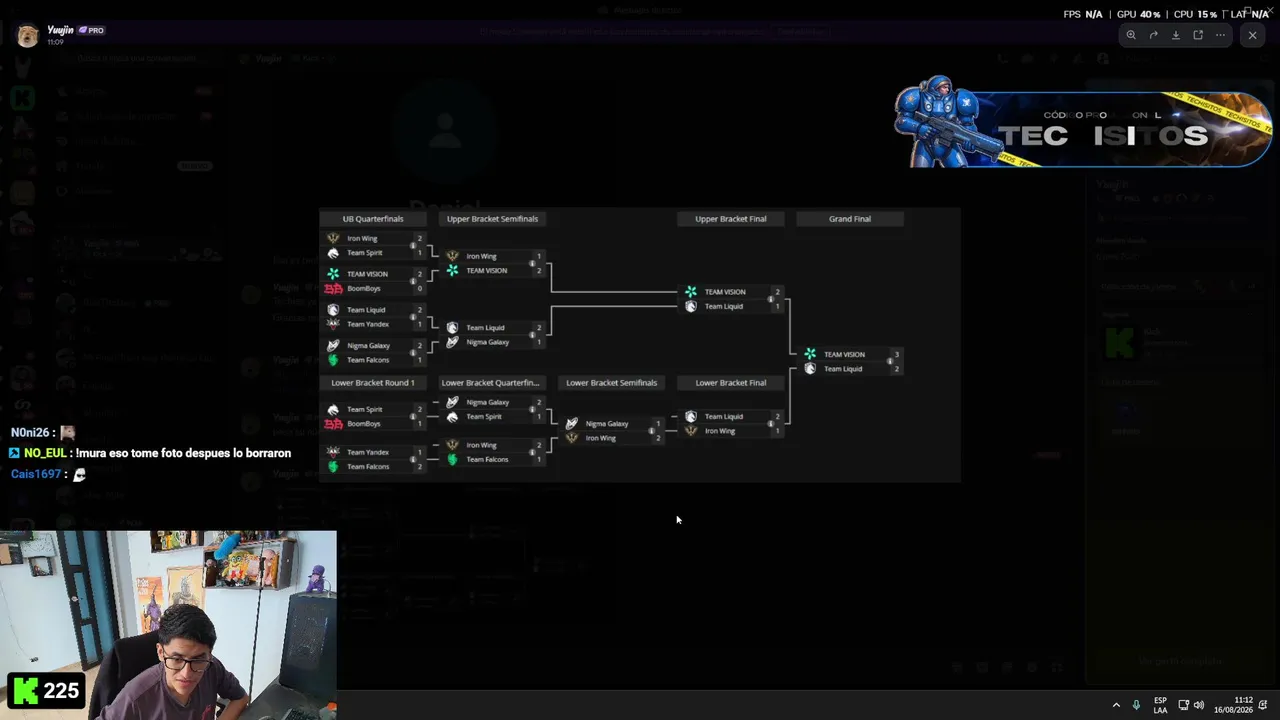Click the microphone icon in system tray
This screenshot has width=1280, height=720.
pyautogui.click(x=1136, y=705)
